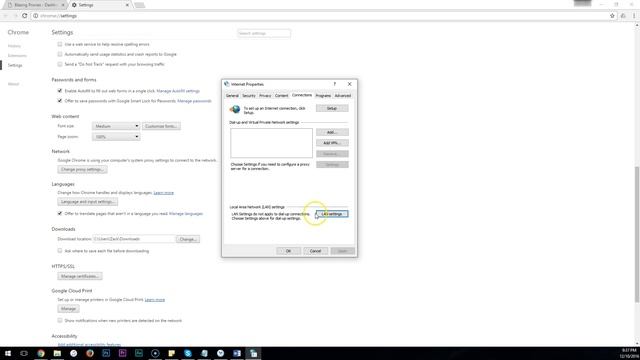Screen dimensions: 640x360
Task: Click the LAN settings button
Action: click(x=332, y=214)
